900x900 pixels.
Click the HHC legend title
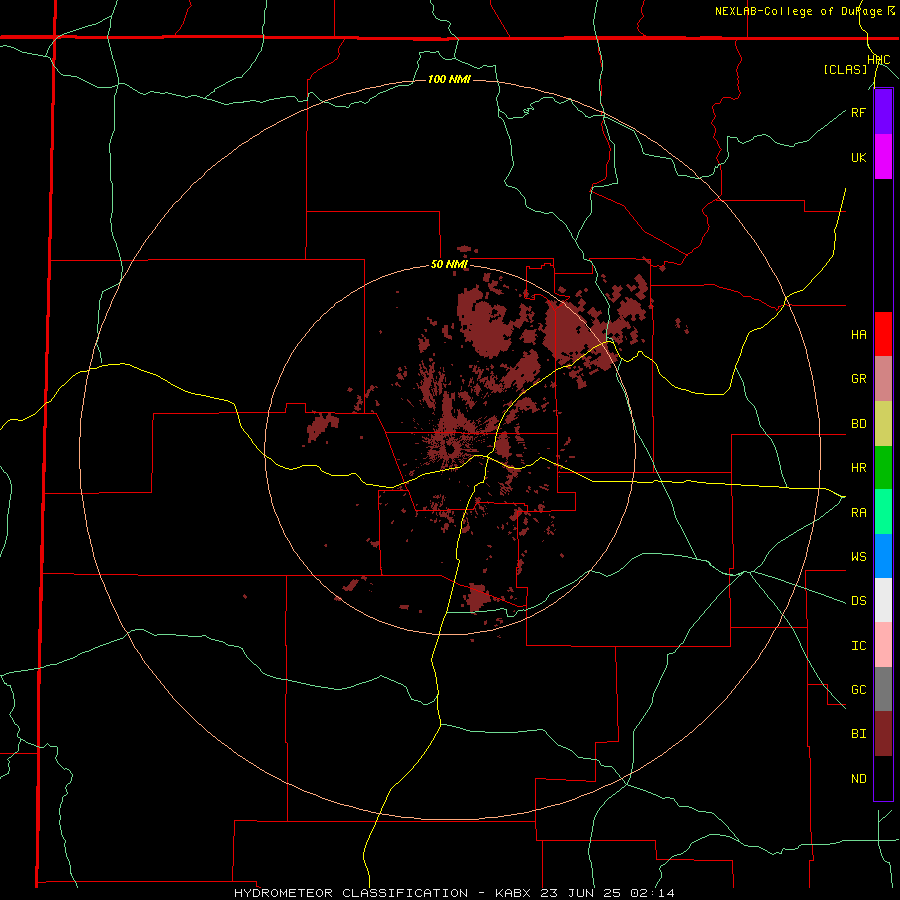click(879, 60)
